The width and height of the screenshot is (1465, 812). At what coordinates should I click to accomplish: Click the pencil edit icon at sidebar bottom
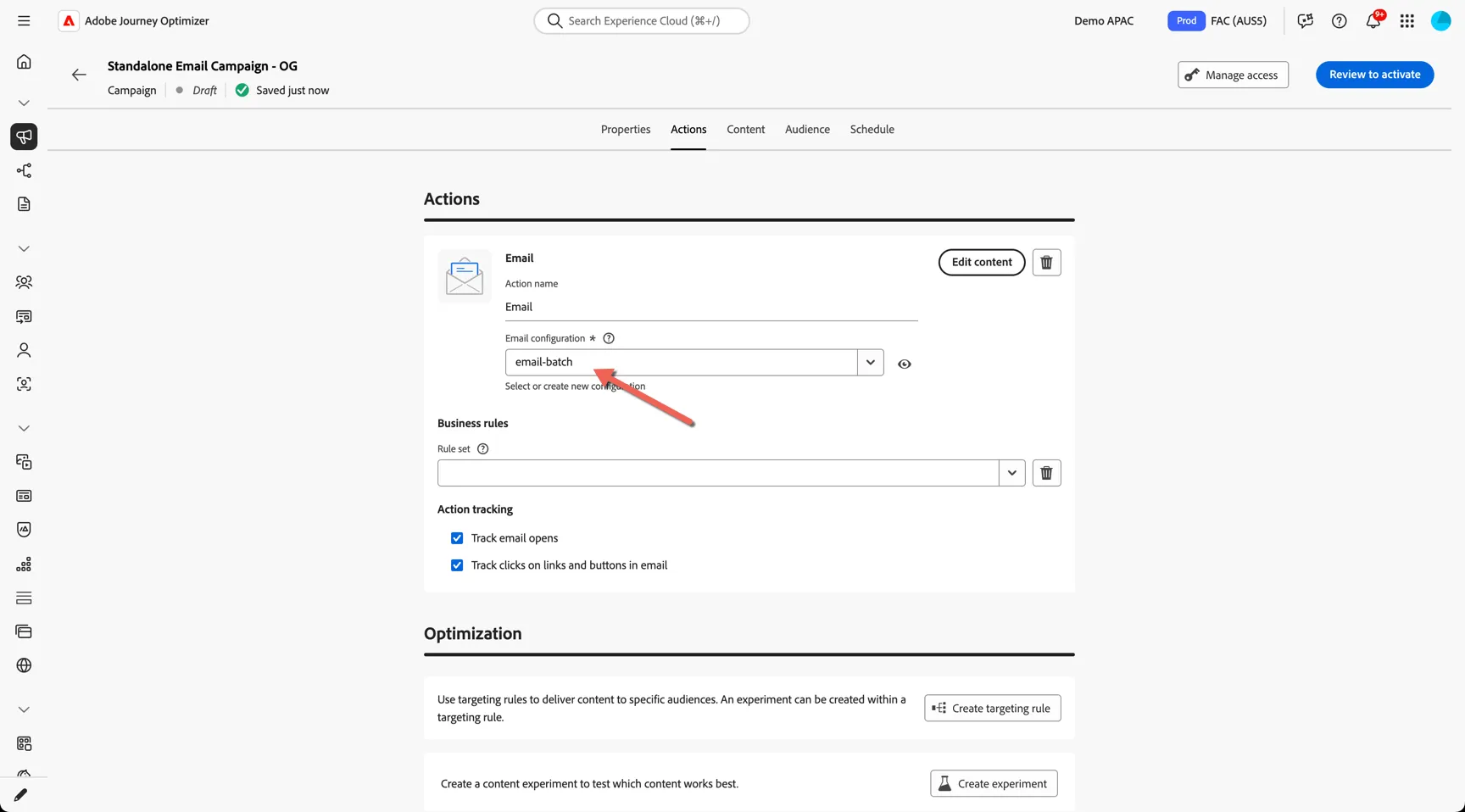click(x=20, y=795)
